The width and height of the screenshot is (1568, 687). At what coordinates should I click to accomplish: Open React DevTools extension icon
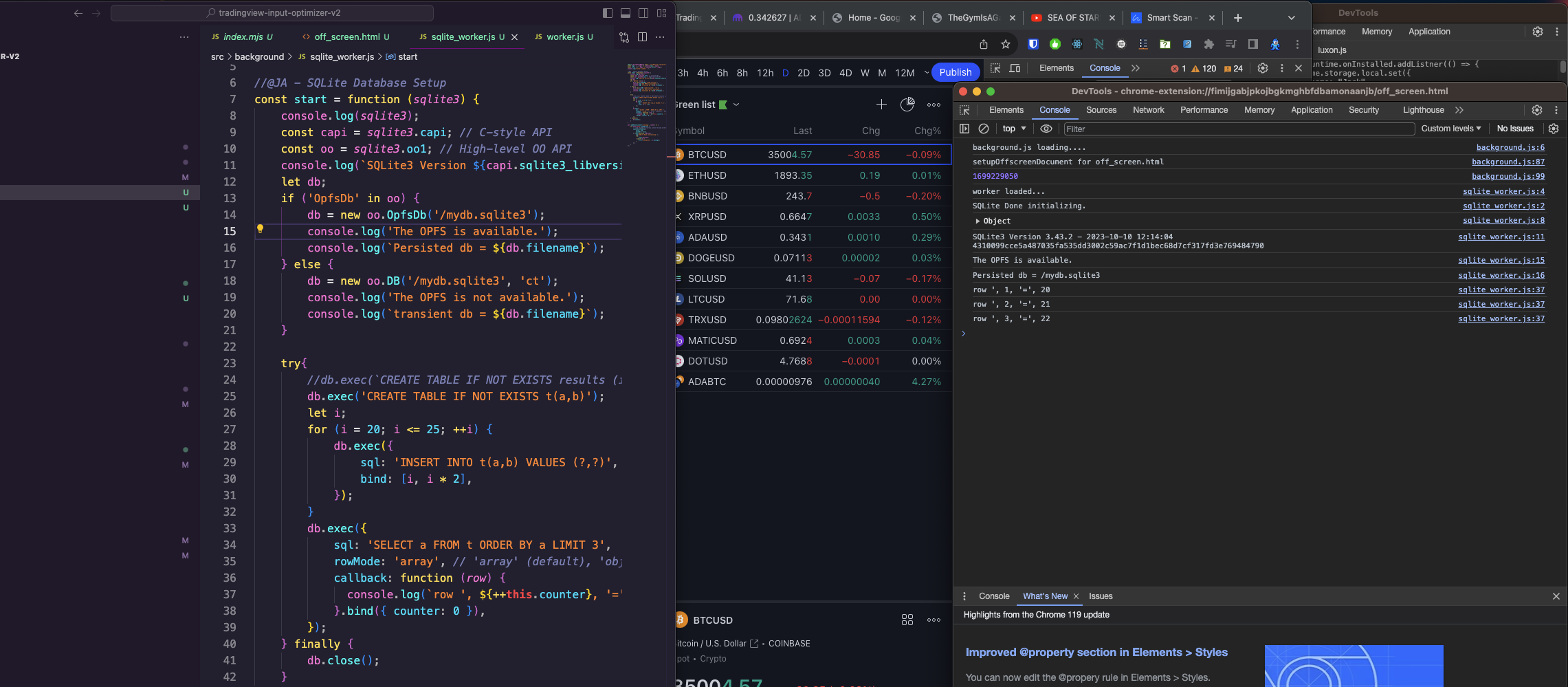(1077, 44)
